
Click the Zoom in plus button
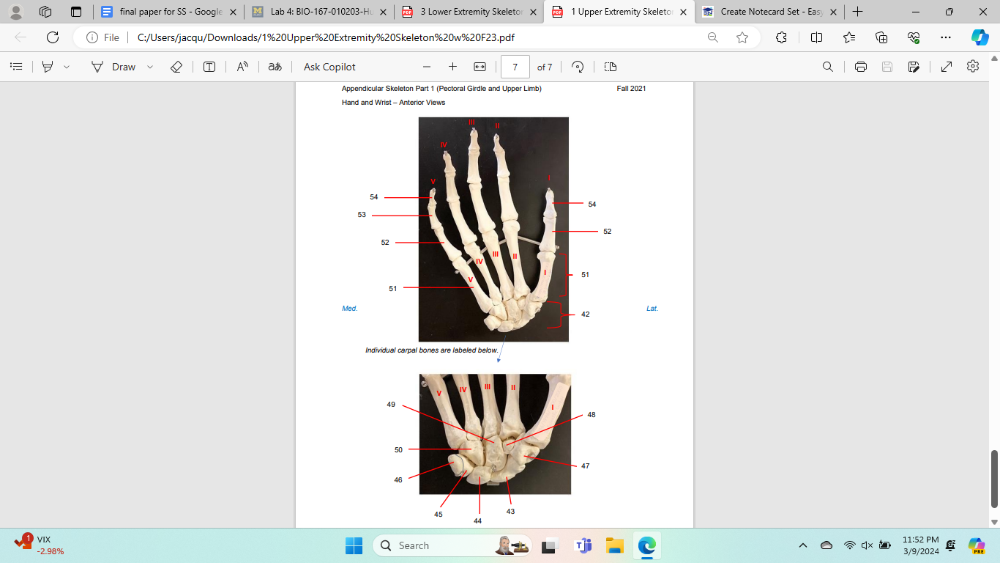(453, 67)
